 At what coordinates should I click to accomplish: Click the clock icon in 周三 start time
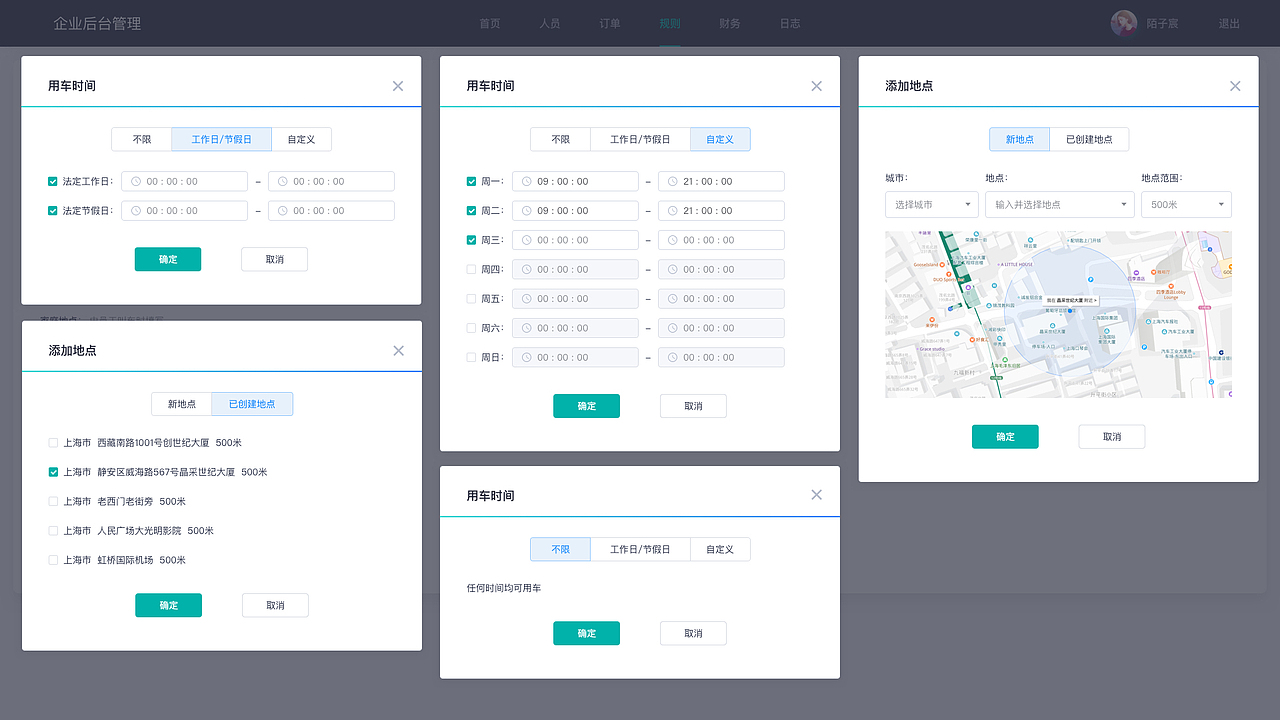[x=527, y=240]
